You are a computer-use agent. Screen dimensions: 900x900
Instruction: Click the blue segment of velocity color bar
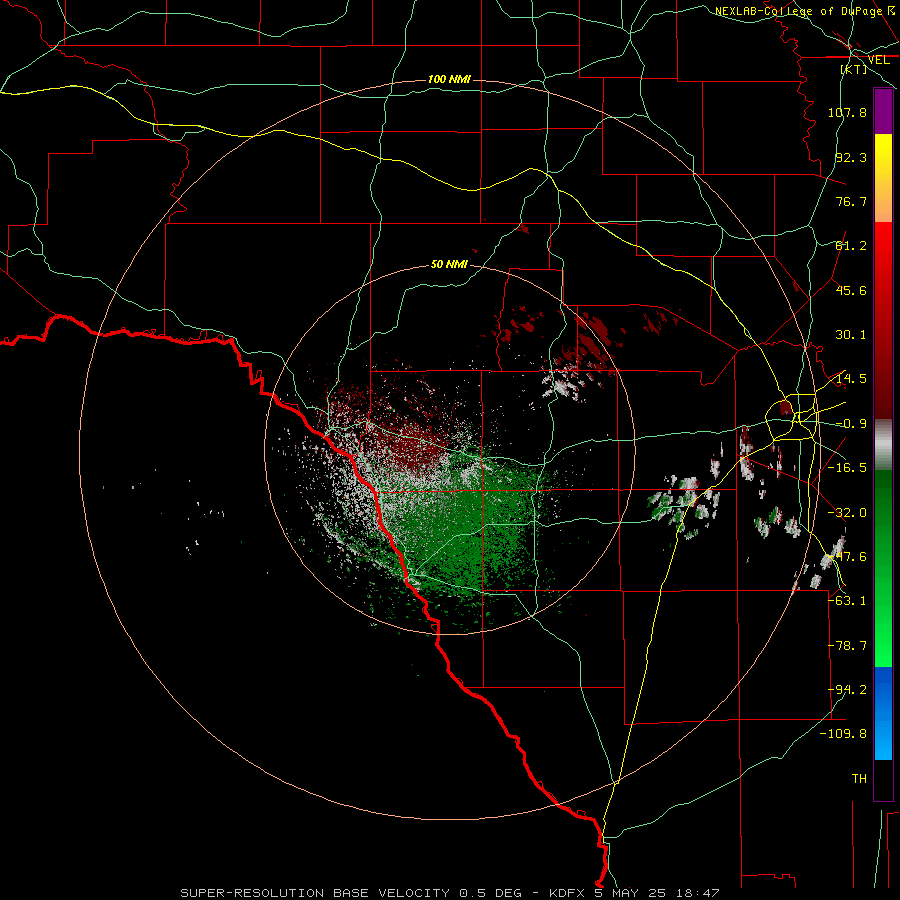tap(883, 713)
